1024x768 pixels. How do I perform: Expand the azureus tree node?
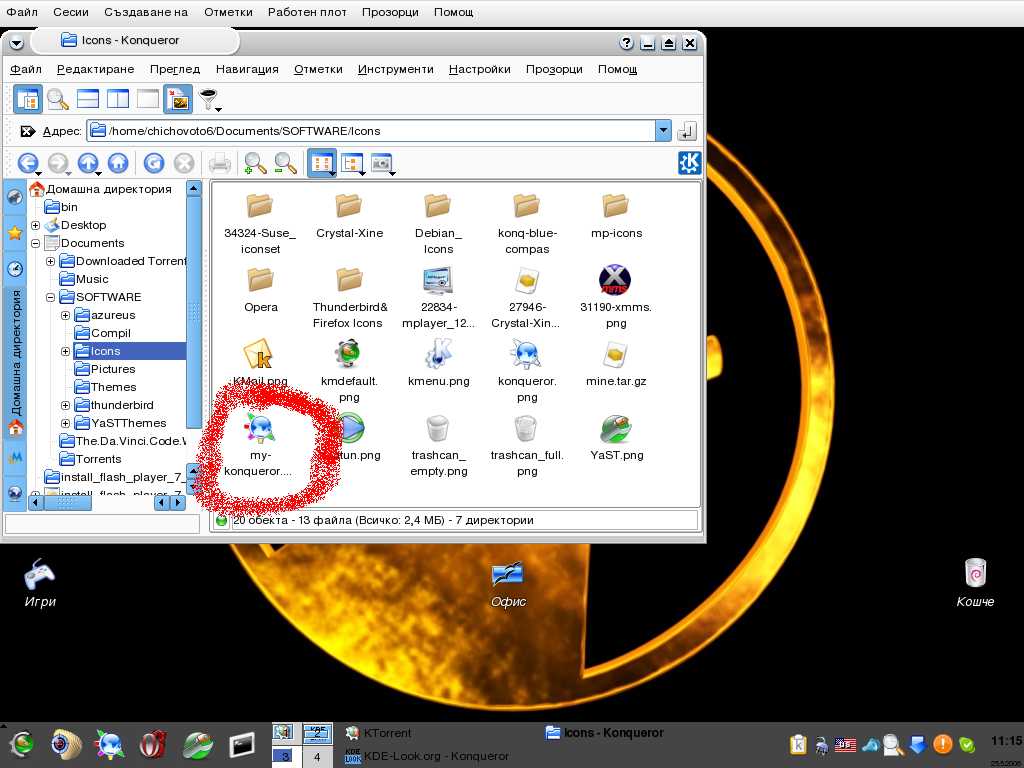click(x=65, y=315)
